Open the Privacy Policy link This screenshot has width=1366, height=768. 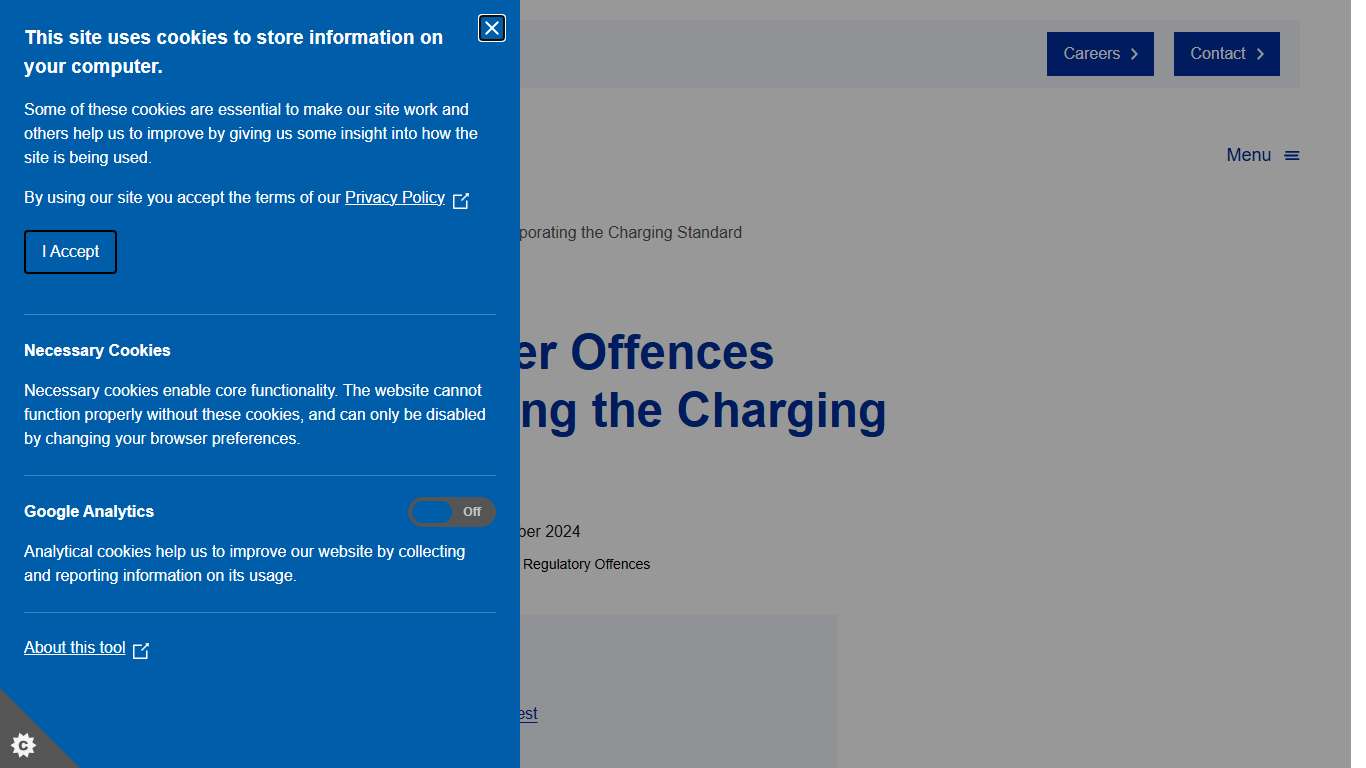tap(394, 197)
